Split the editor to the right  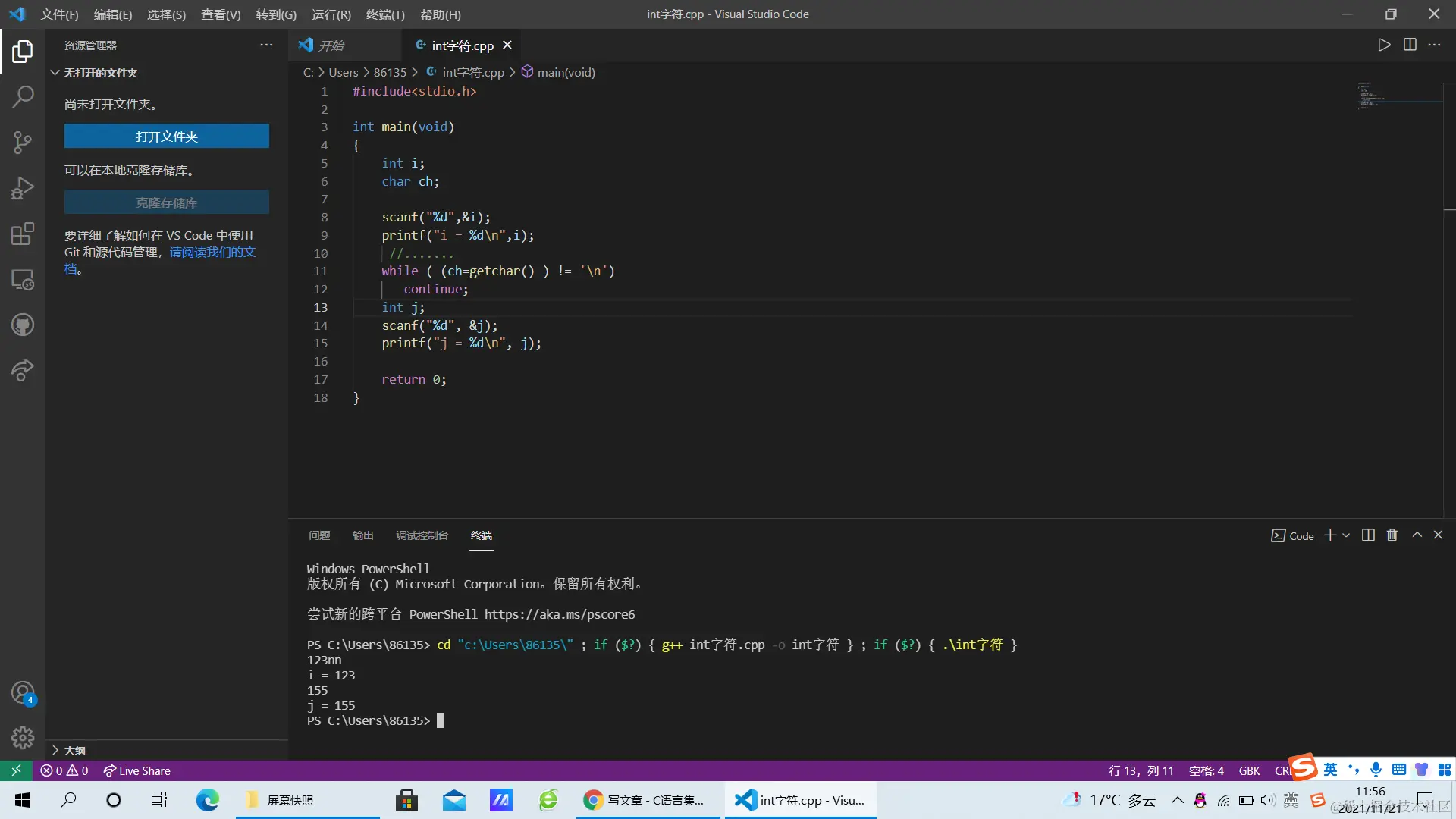[x=1410, y=45]
